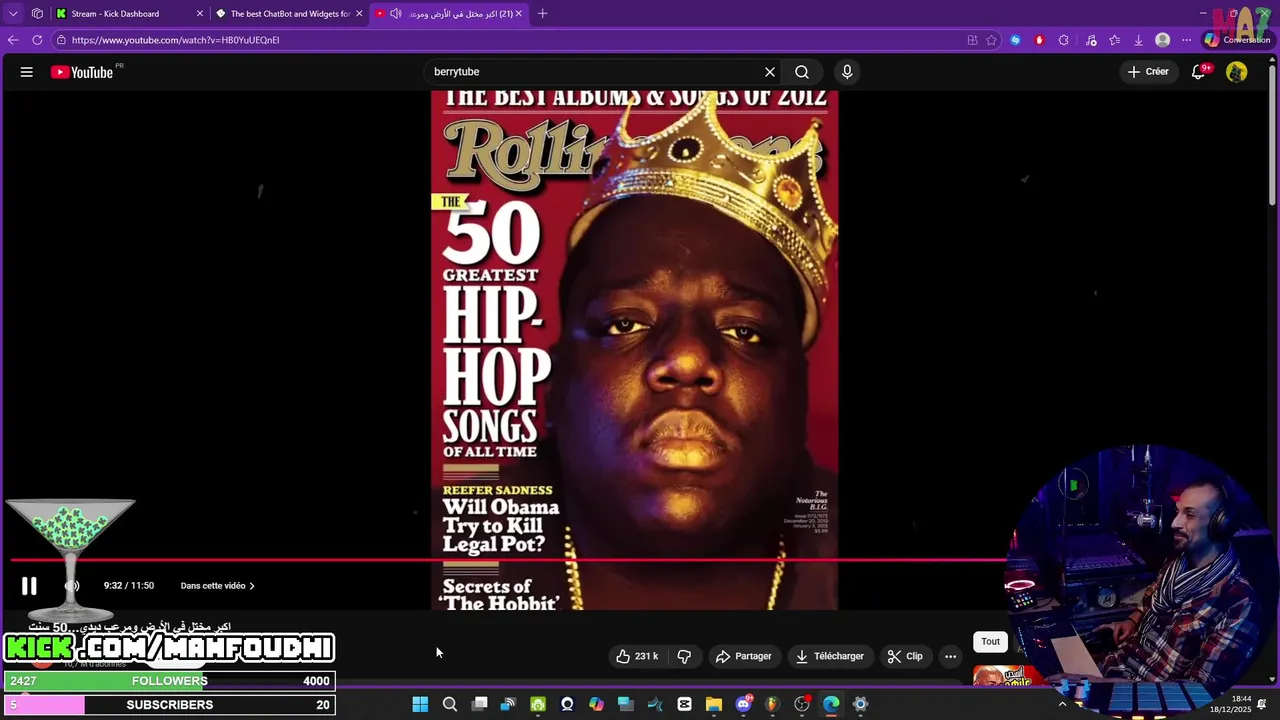Open Task View on the taskbar
This screenshot has height=720, width=1280.
[x=480, y=704]
